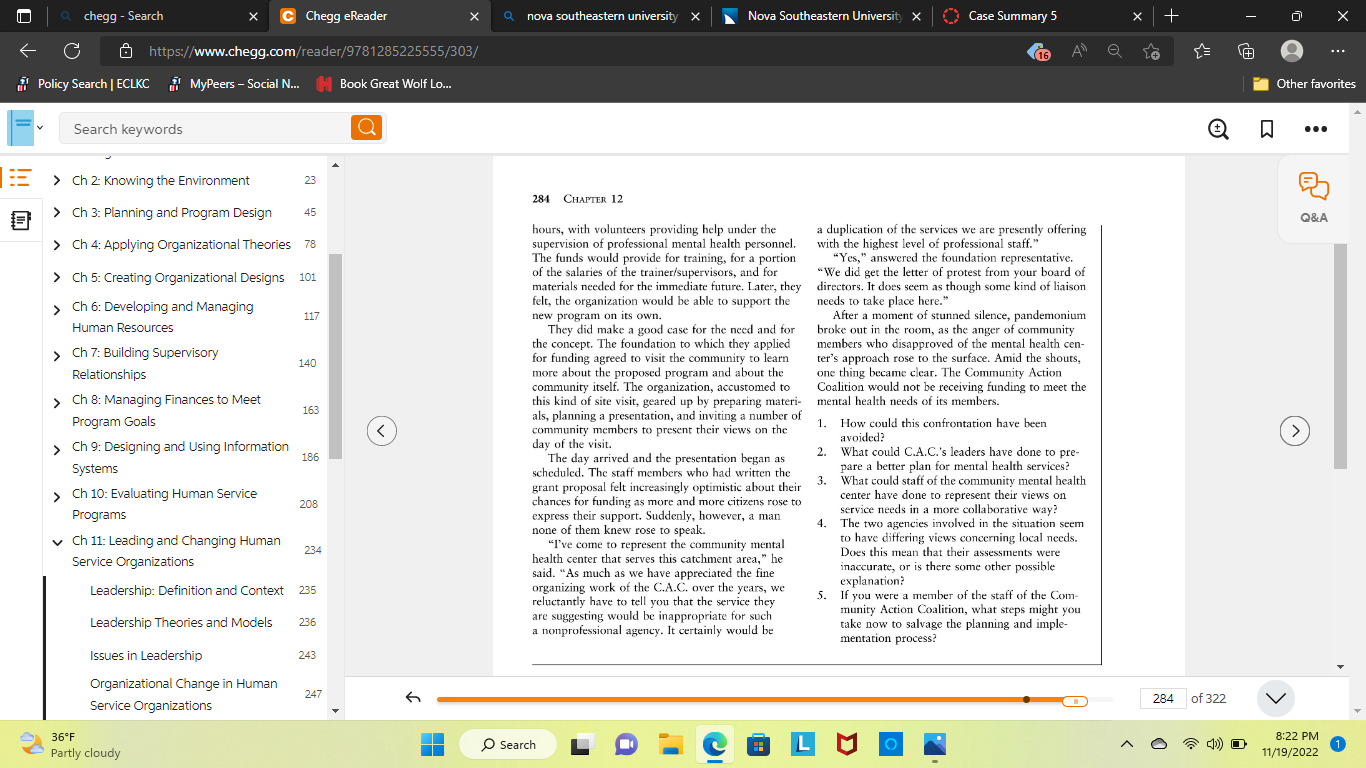Screen dimensions: 1366x768
Task: Open Ch 9: Designing and Using Information Systems
Action: [x=180, y=457]
